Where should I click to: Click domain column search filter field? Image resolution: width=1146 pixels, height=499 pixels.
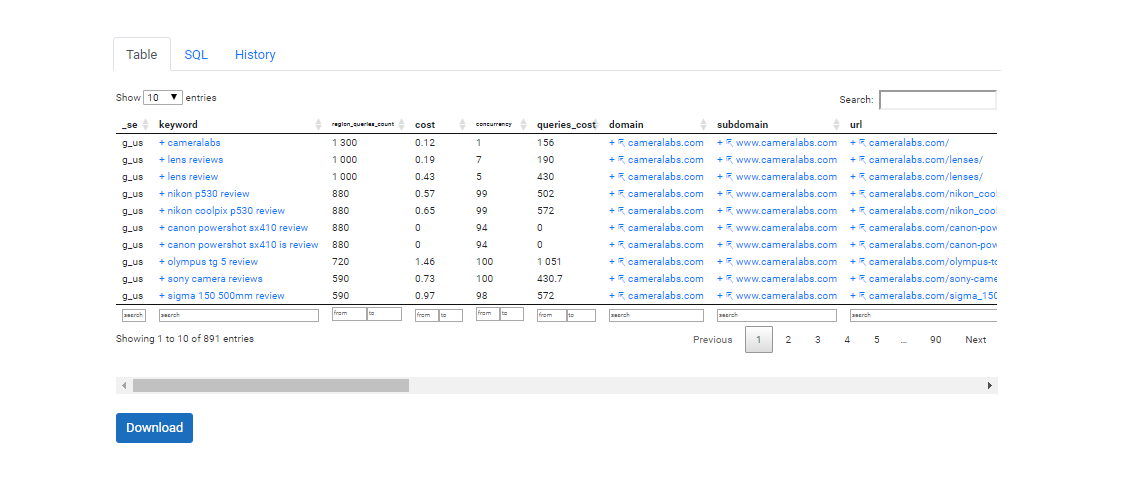point(656,316)
